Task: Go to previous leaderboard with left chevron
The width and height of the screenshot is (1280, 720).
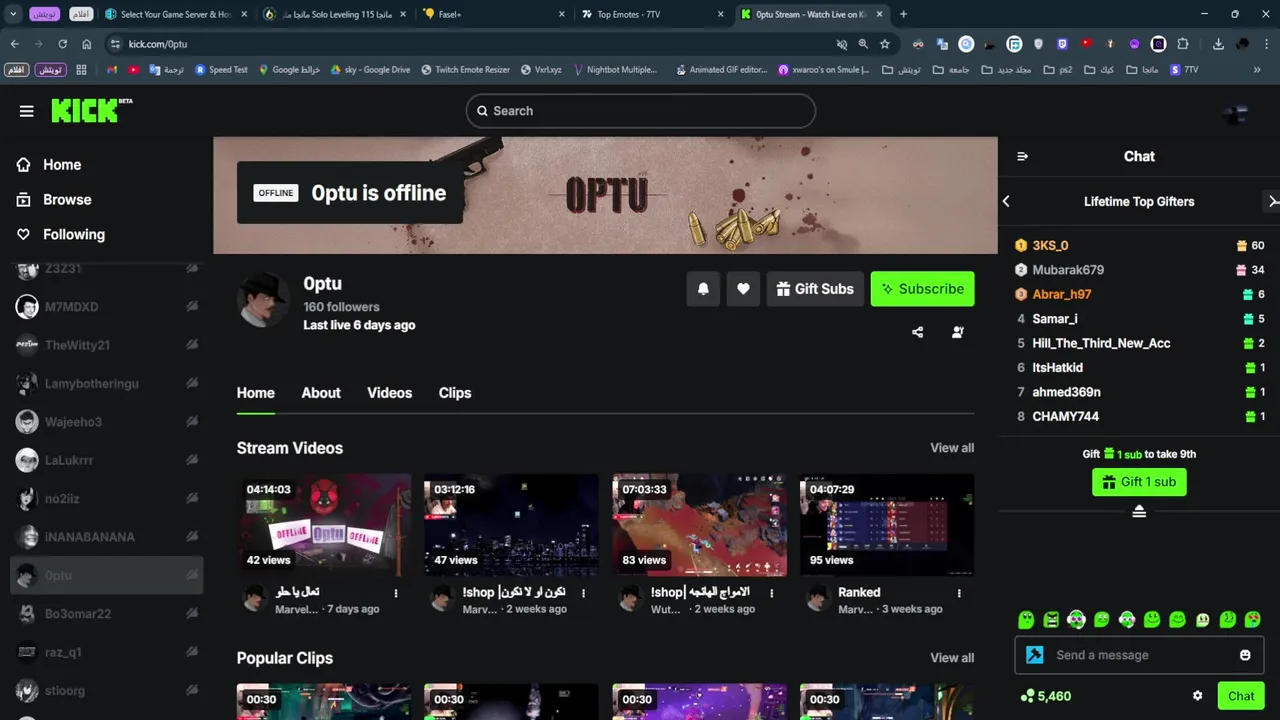Action: (1006, 201)
